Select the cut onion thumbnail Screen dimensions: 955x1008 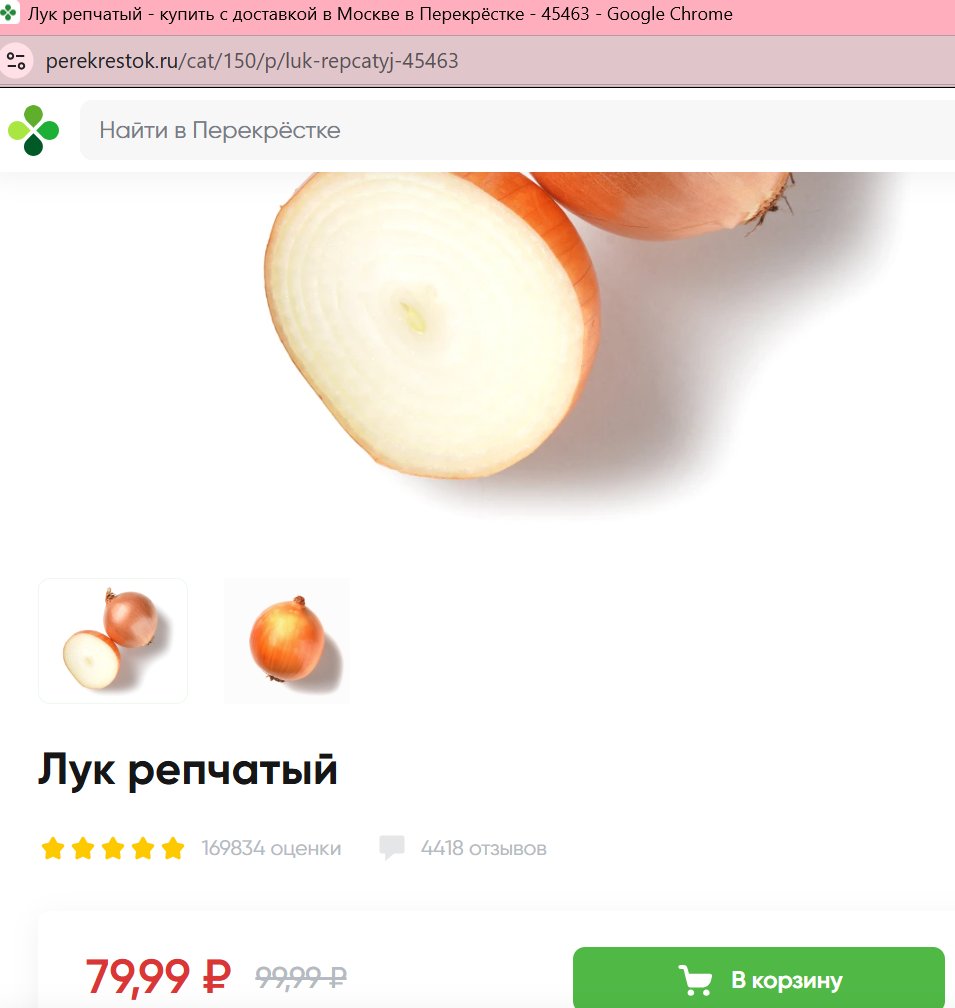point(113,640)
